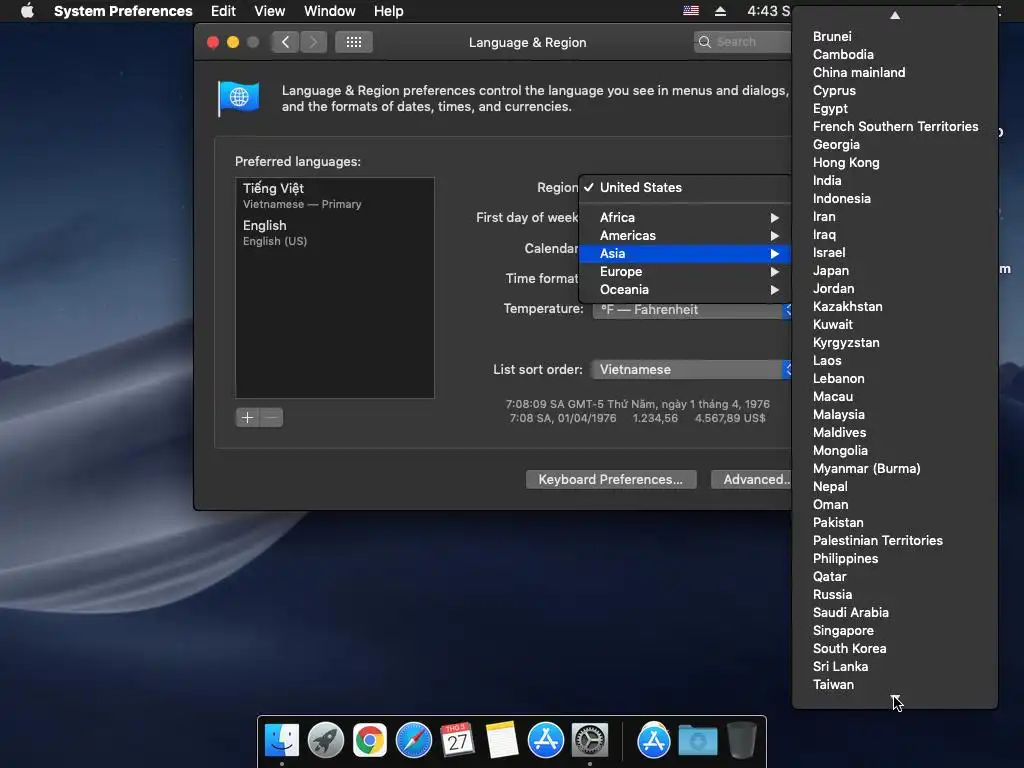This screenshot has height=768, width=1024.
Task: Go back with the left chevron button
Action: point(285,42)
